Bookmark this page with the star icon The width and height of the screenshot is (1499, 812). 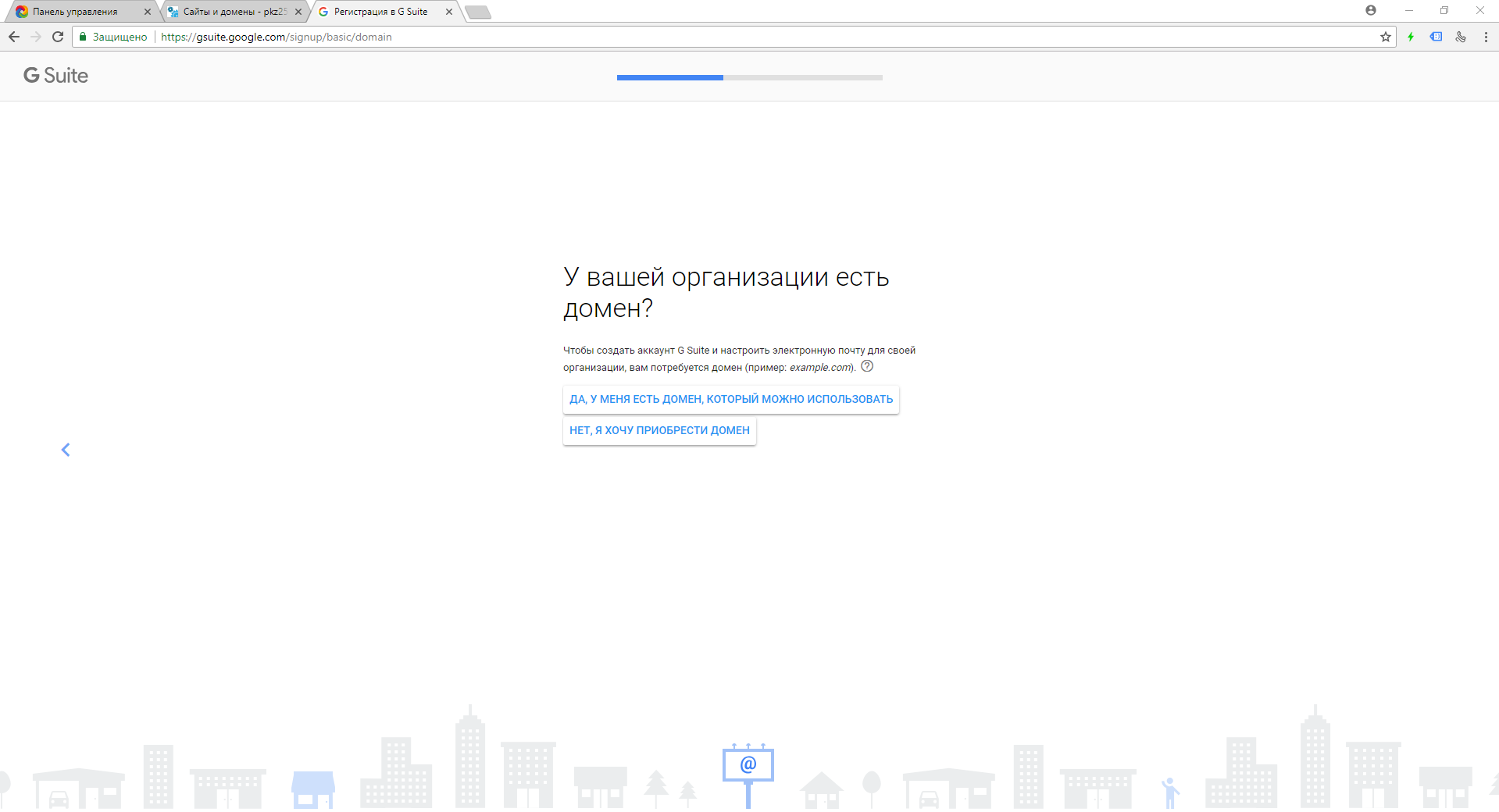coord(1385,37)
